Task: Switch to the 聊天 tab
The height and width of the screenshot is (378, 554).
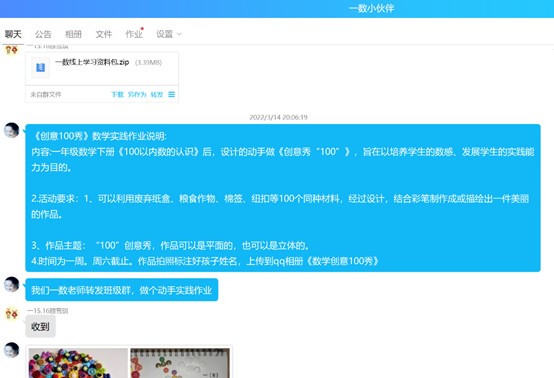Action: click(x=13, y=34)
